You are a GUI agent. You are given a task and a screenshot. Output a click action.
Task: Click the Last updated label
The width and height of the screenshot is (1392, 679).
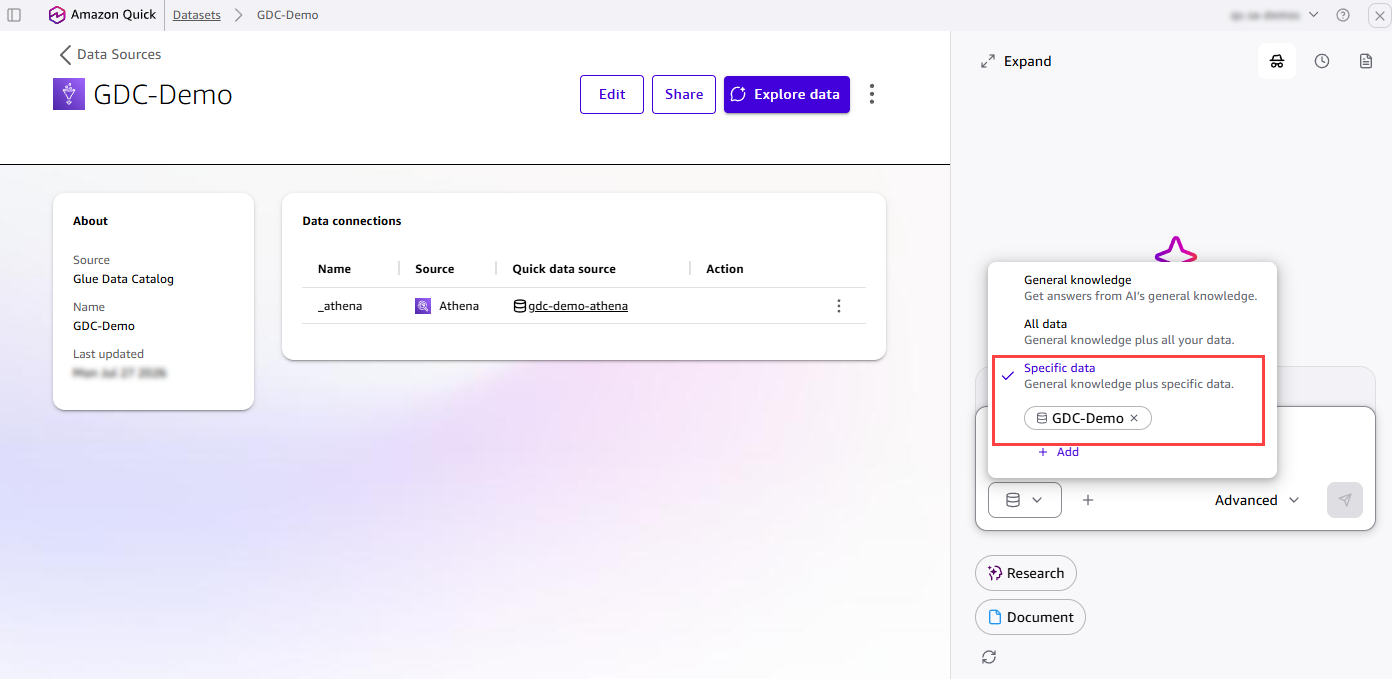108,354
